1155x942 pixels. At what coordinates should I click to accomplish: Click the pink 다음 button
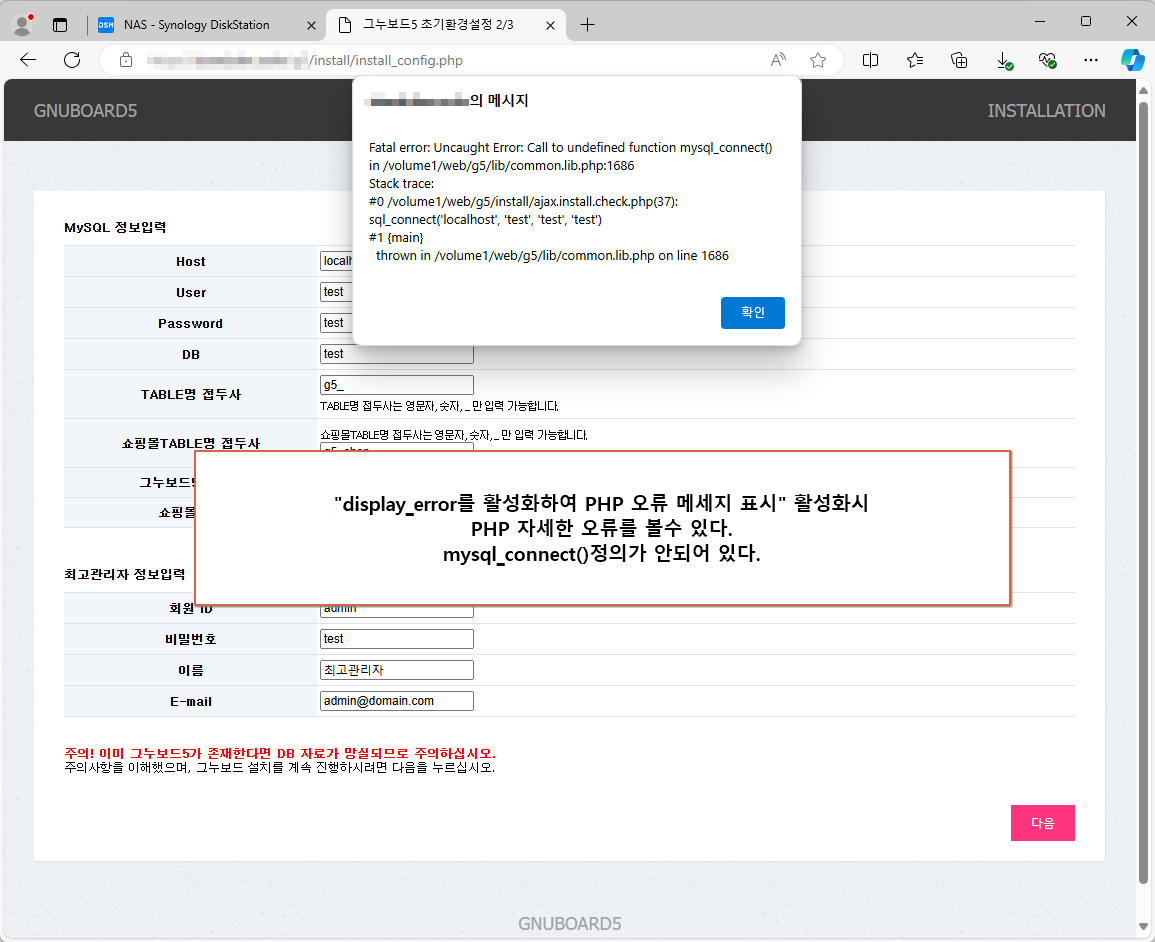pos(1042,823)
